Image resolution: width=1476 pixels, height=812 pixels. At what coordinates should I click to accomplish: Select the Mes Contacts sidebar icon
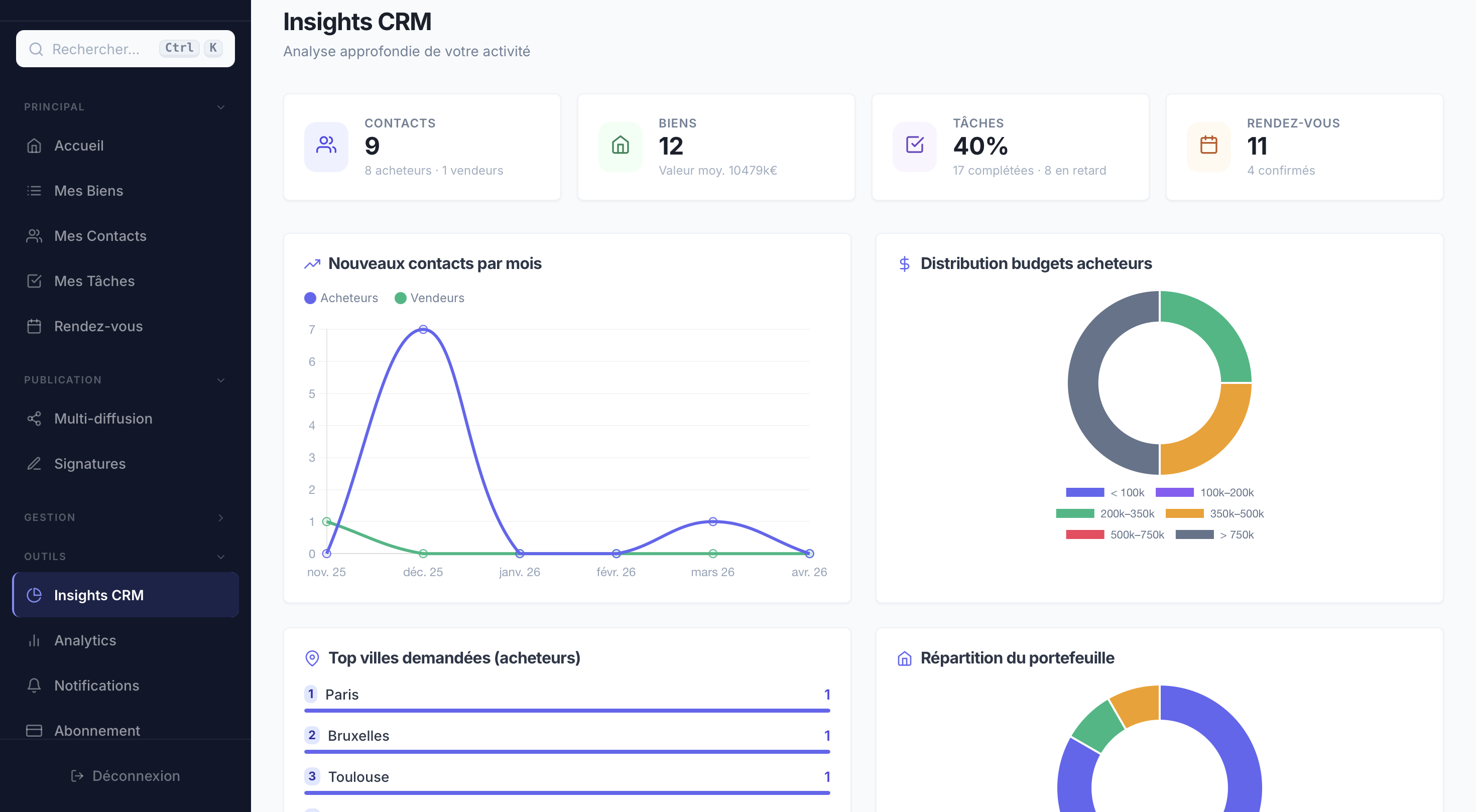coord(34,235)
